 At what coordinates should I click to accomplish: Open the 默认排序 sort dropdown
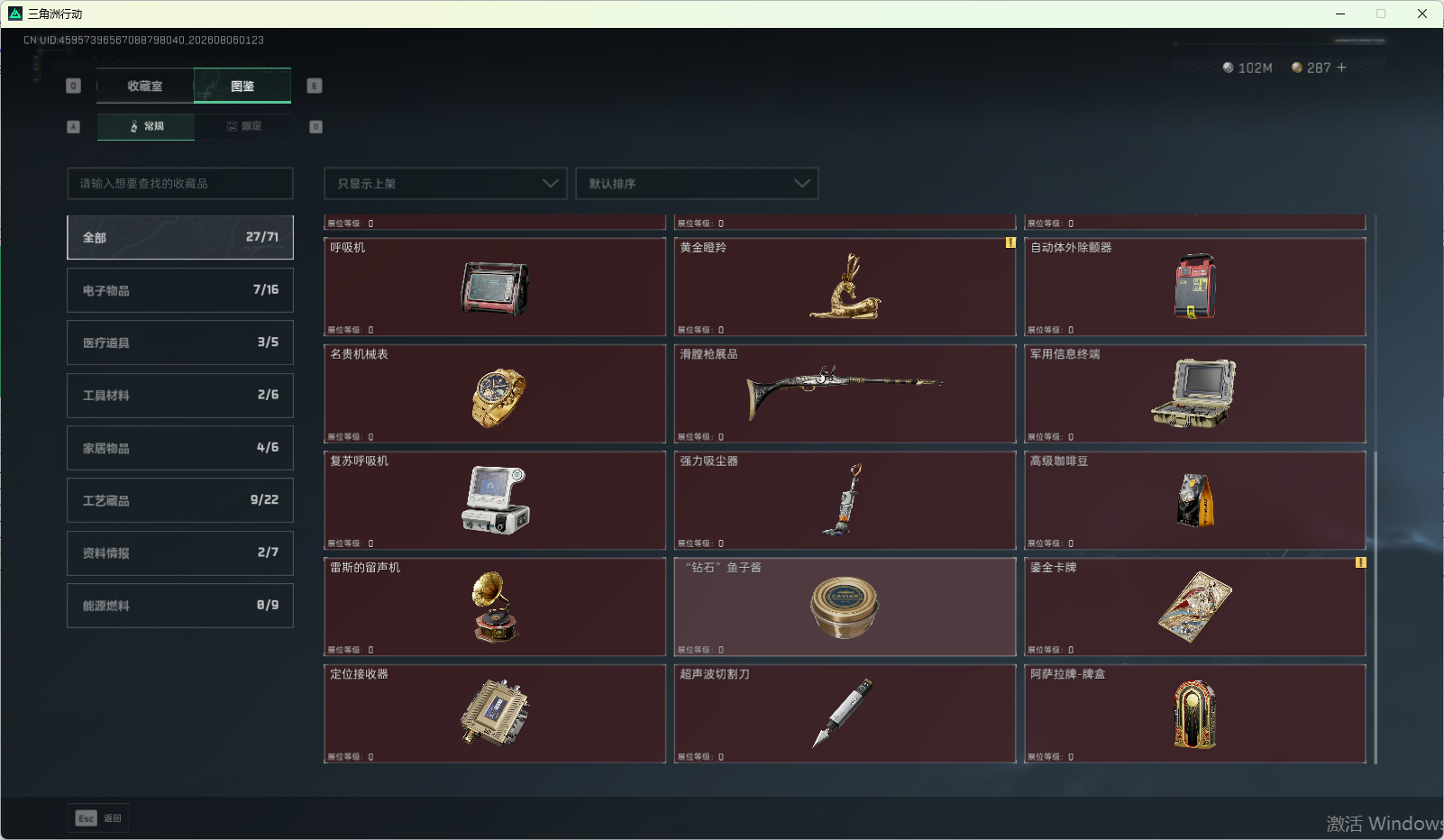point(697,183)
